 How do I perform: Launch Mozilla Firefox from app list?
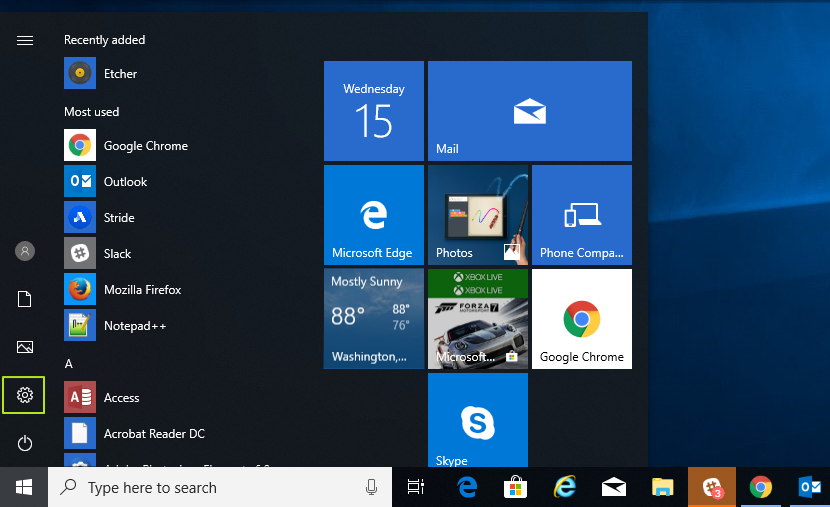pyautogui.click(x=142, y=290)
